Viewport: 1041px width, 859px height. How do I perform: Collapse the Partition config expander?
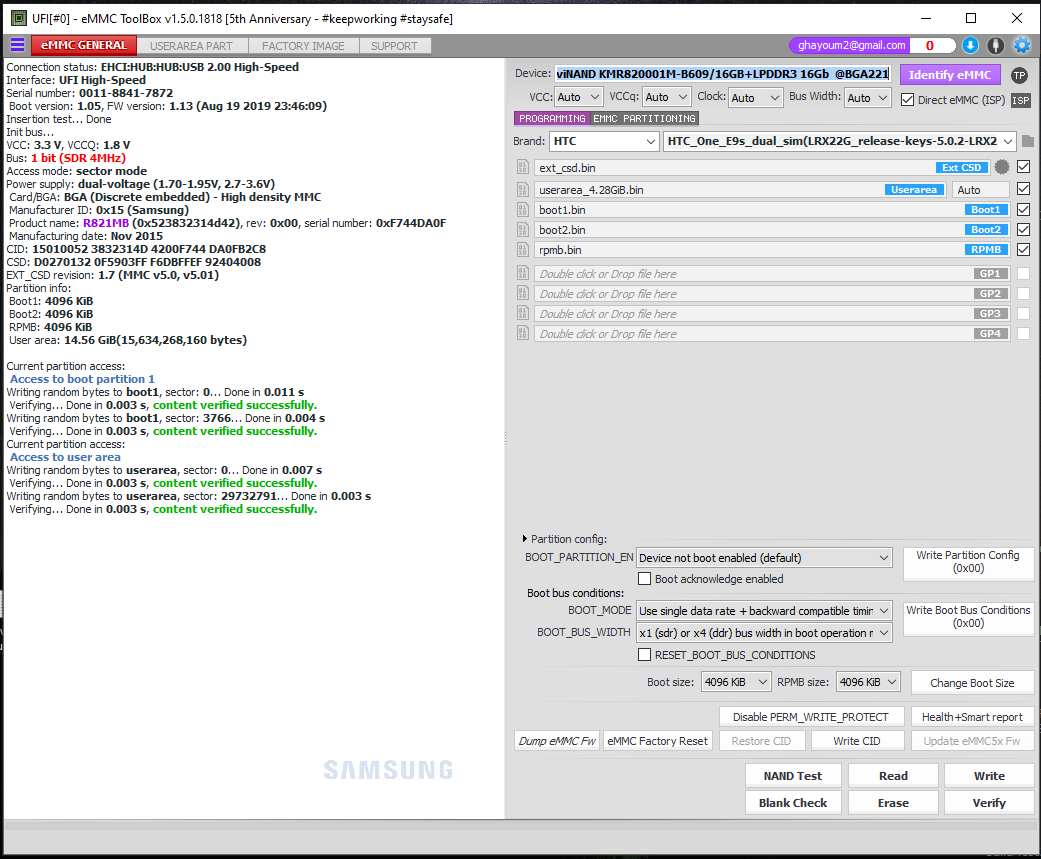click(524, 539)
